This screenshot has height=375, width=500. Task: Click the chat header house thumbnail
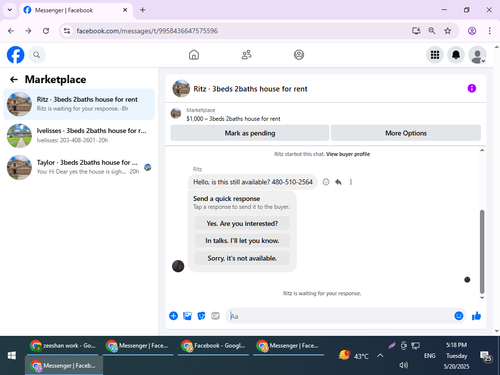[x=181, y=88]
